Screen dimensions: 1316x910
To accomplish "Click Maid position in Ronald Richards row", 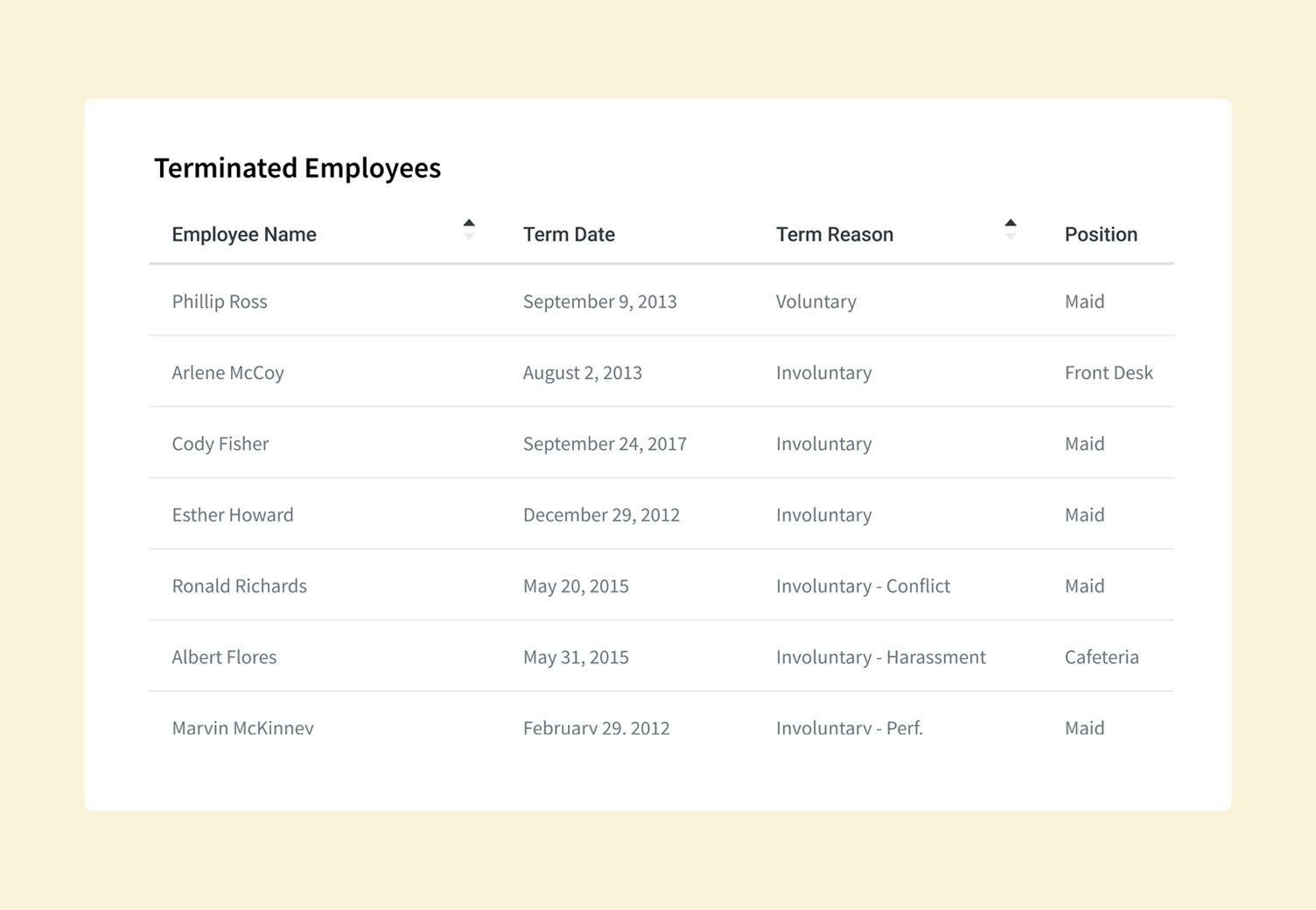I will (x=1085, y=585).
